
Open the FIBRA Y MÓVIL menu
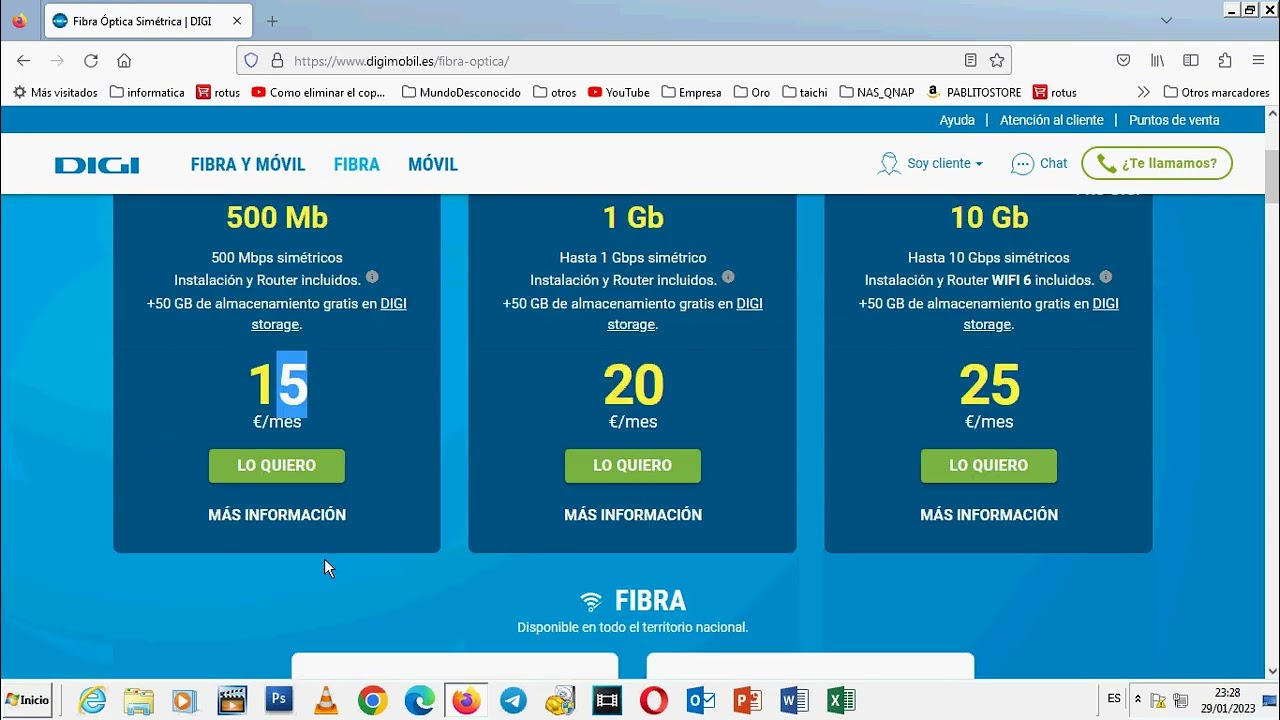click(248, 165)
